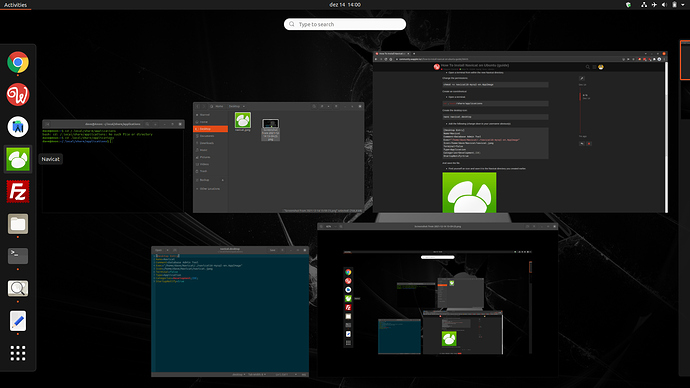Open the white circular blue-logo dock app
This screenshot has height=388, width=690.
pyautogui.click(x=18, y=127)
